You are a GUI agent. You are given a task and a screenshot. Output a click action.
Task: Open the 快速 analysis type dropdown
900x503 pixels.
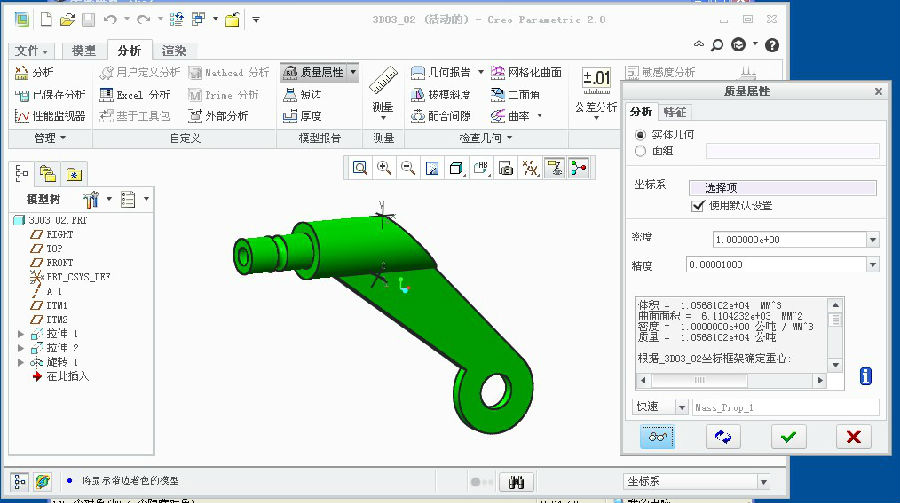[x=681, y=407]
